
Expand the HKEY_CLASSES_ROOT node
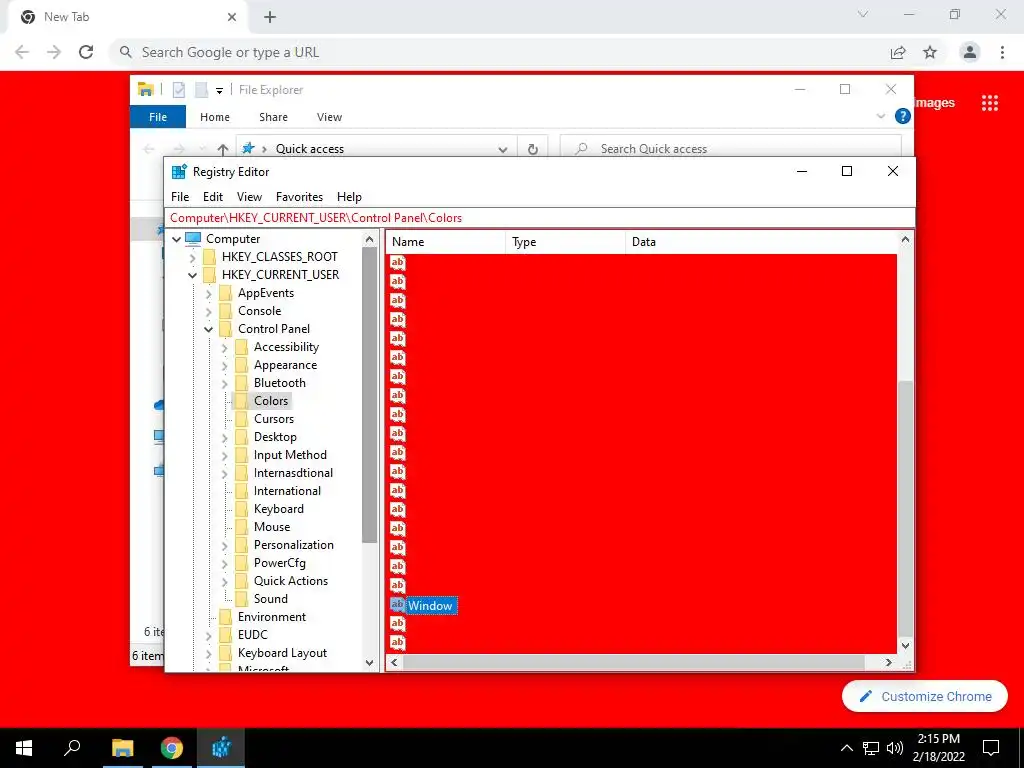(192, 257)
